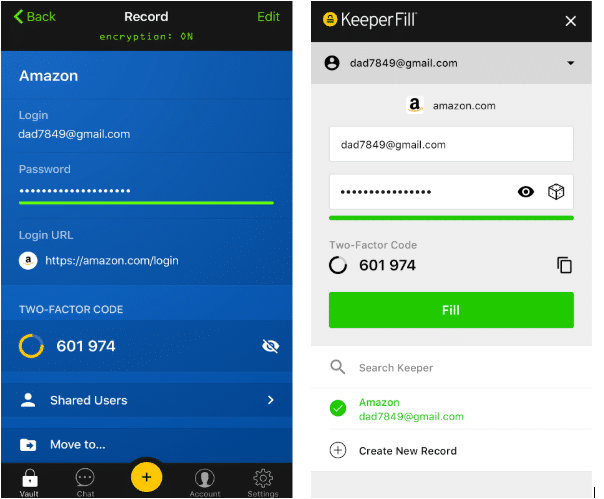Viewport: 604px width, 499px height.
Task: Open the https://amazon.com/login URL
Action: tap(112, 260)
